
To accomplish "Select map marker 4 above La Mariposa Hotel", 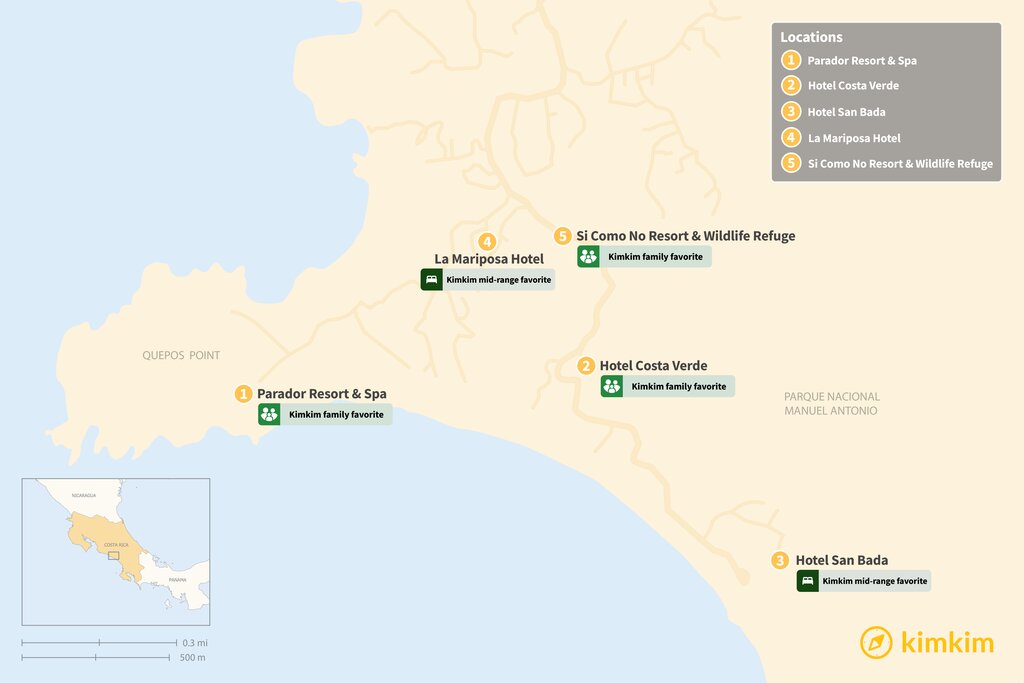I will click(487, 241).
